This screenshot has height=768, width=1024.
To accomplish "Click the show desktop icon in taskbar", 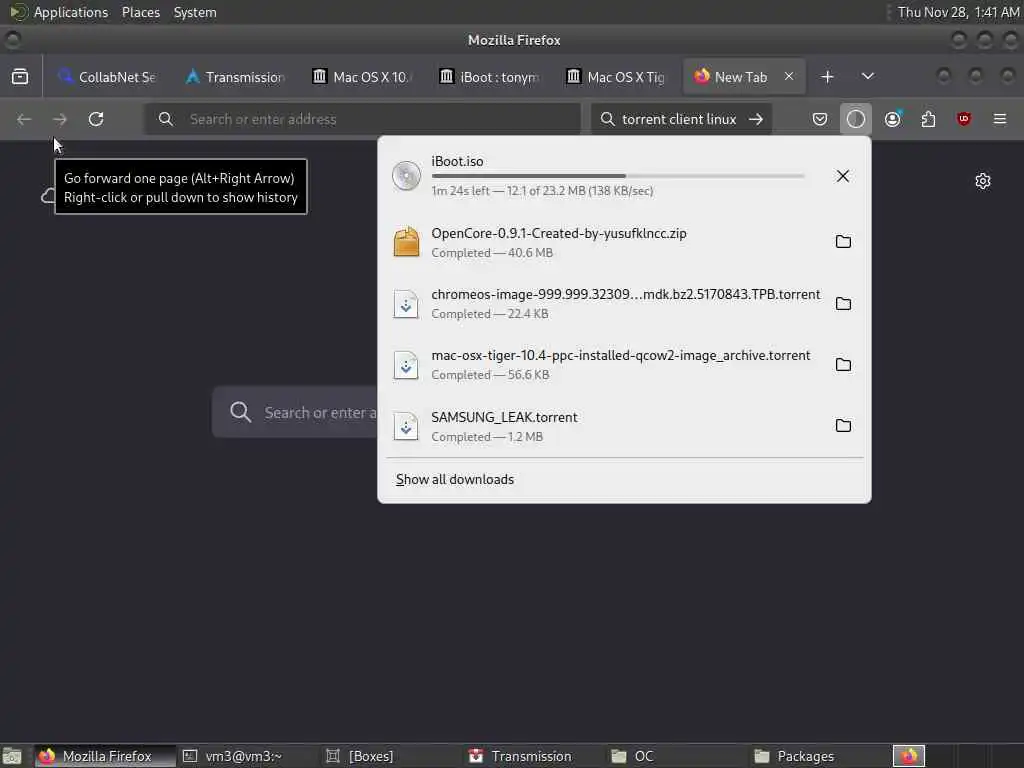I will click(x=12, y=756).
